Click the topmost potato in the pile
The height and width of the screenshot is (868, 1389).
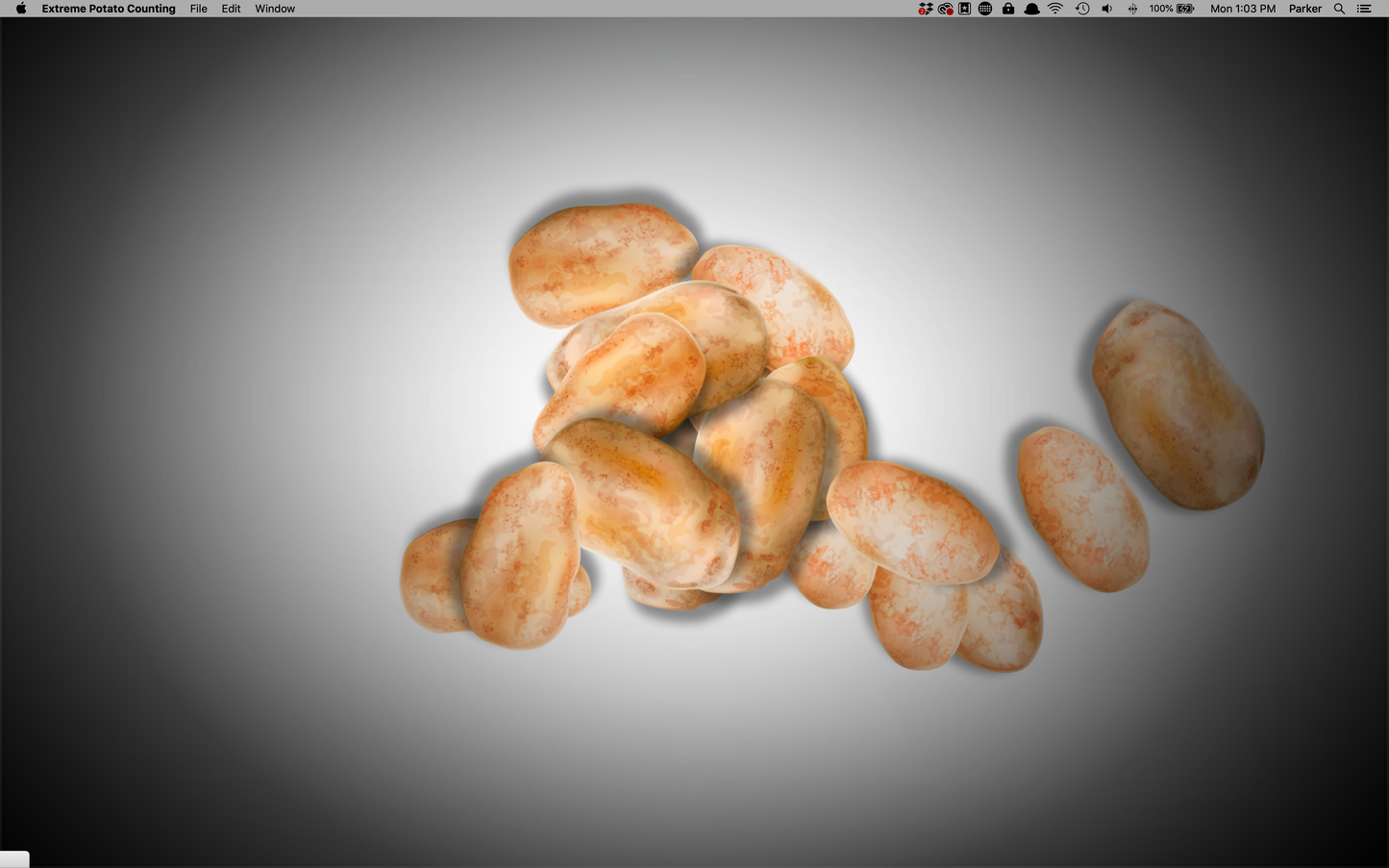(603, 260)
